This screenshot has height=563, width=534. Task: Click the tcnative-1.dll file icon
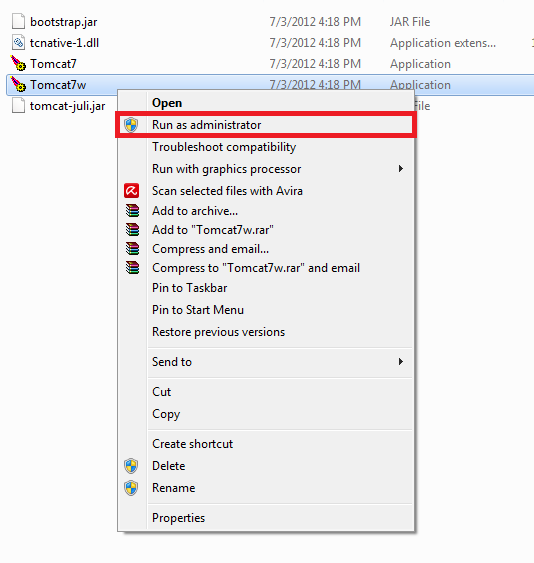[x=18, y=43]
